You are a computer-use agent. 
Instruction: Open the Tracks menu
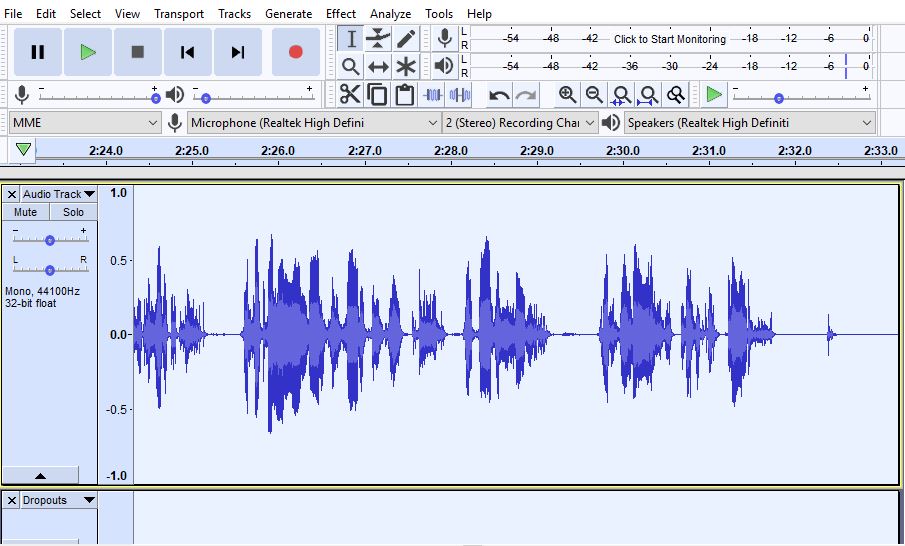pos(234,13)
